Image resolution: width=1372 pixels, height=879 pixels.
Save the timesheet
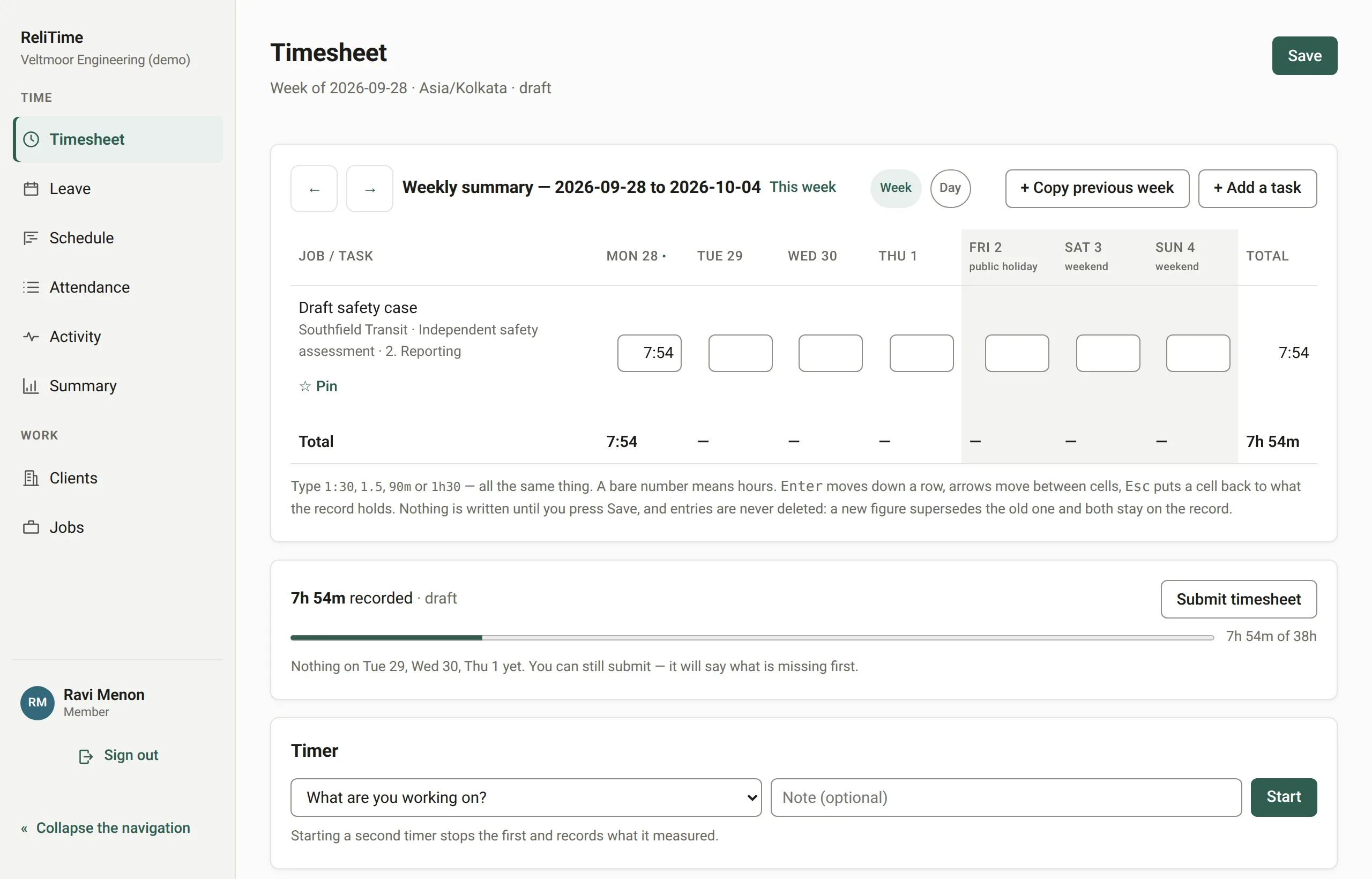(1304, 55)
